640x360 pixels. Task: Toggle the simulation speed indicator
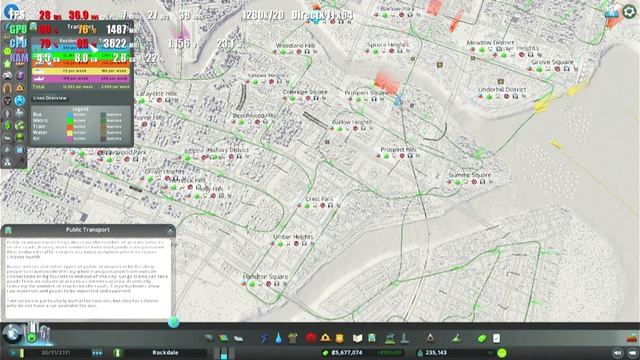[22, 353]
